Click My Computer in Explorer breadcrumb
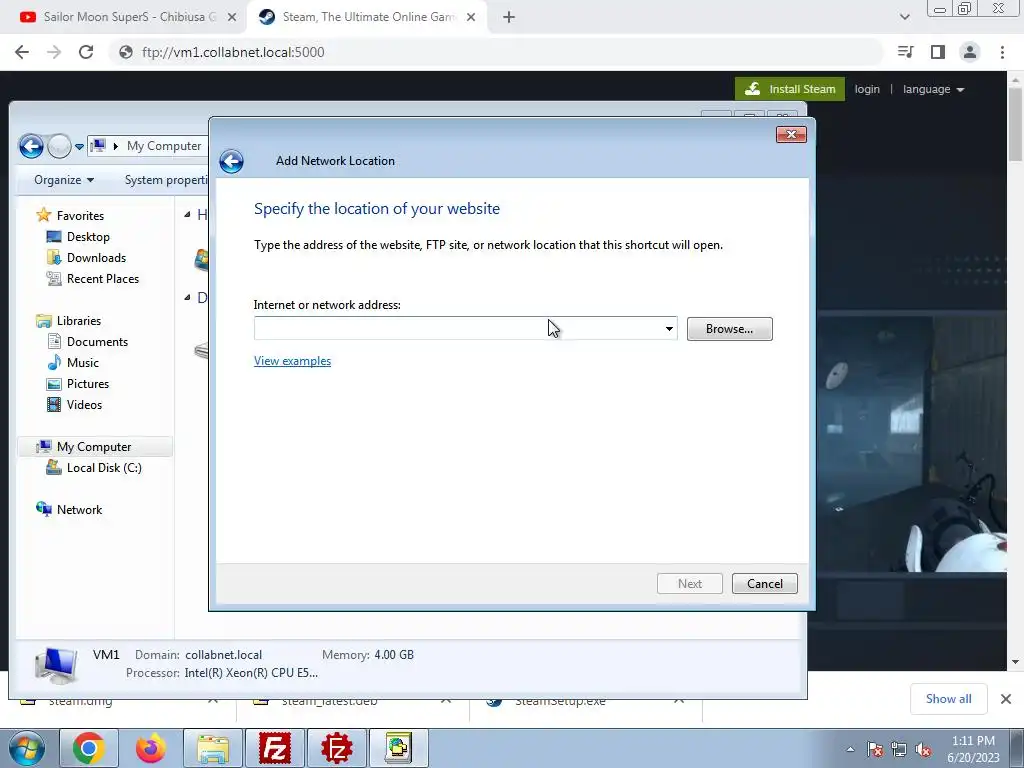 click(x=164, y=146)
